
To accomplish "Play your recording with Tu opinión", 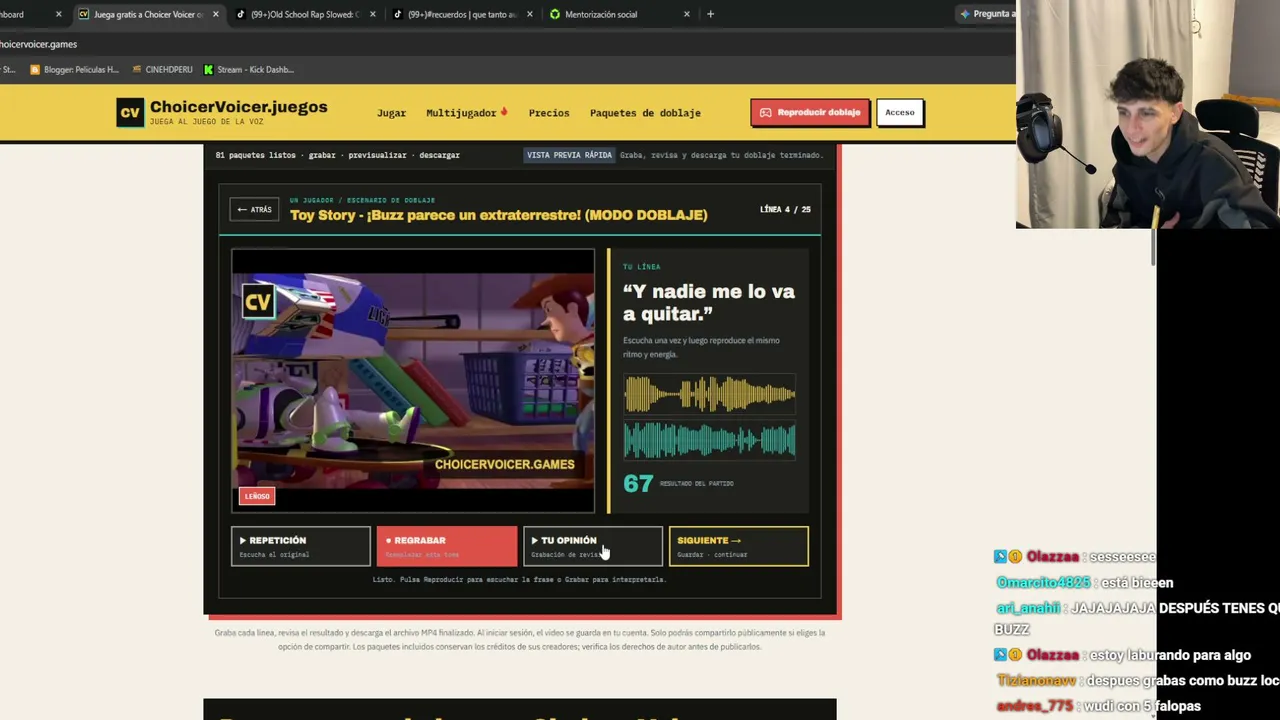I will (x=593, y=546).
